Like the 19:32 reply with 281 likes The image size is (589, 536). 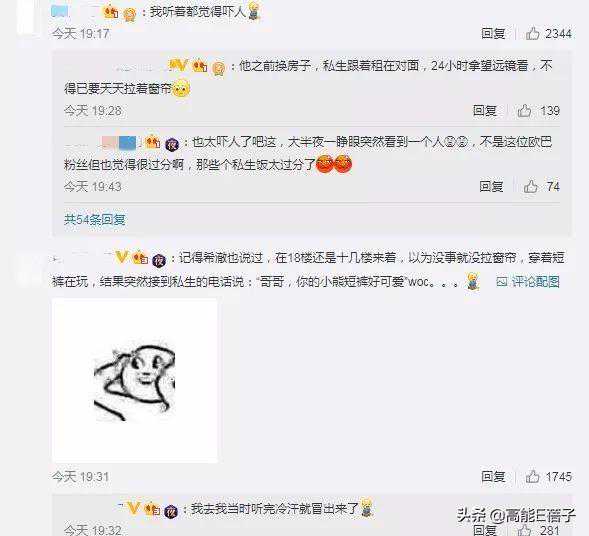524,530
